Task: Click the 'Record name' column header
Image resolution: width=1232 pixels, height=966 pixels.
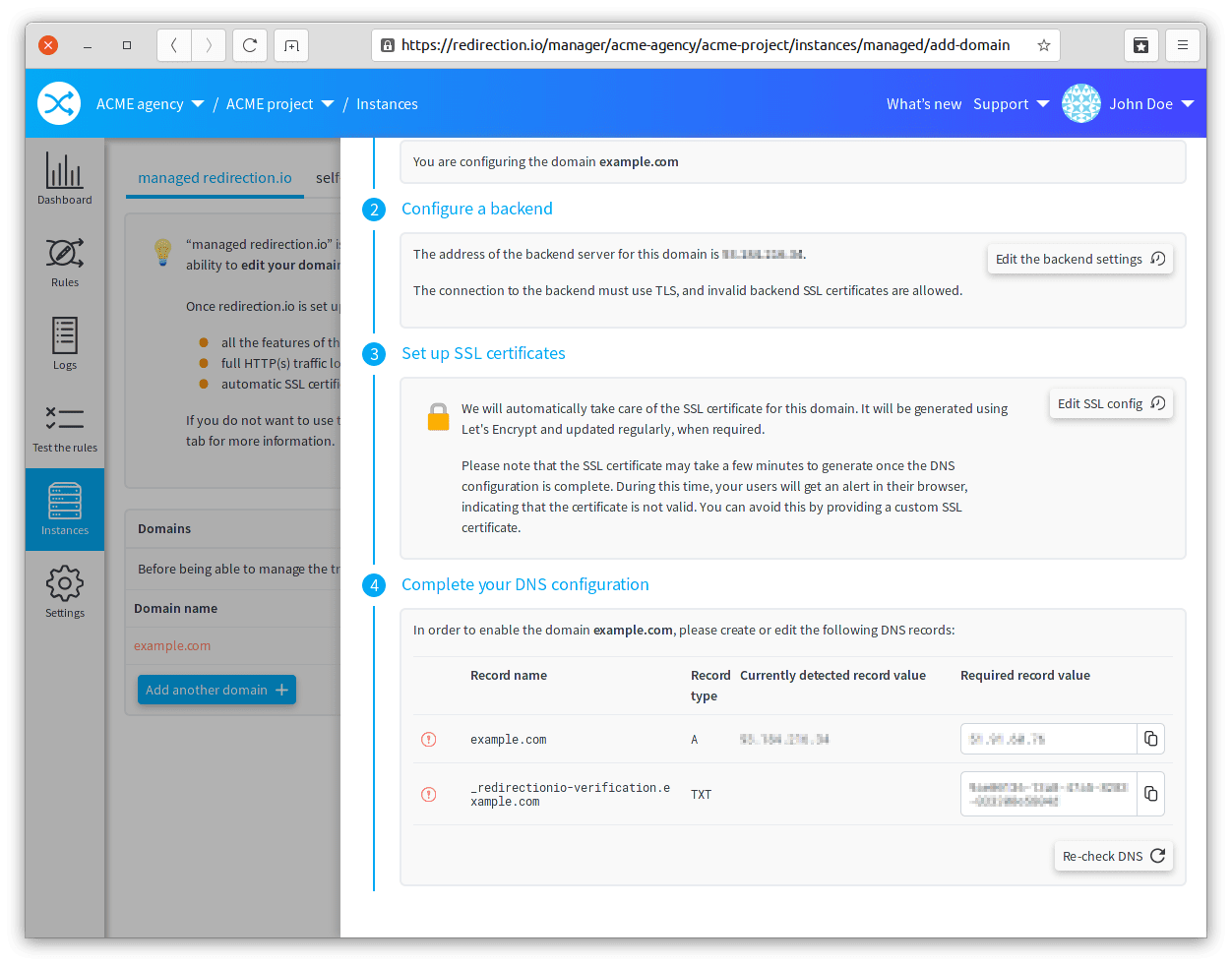Action: [x=509, y=675]
